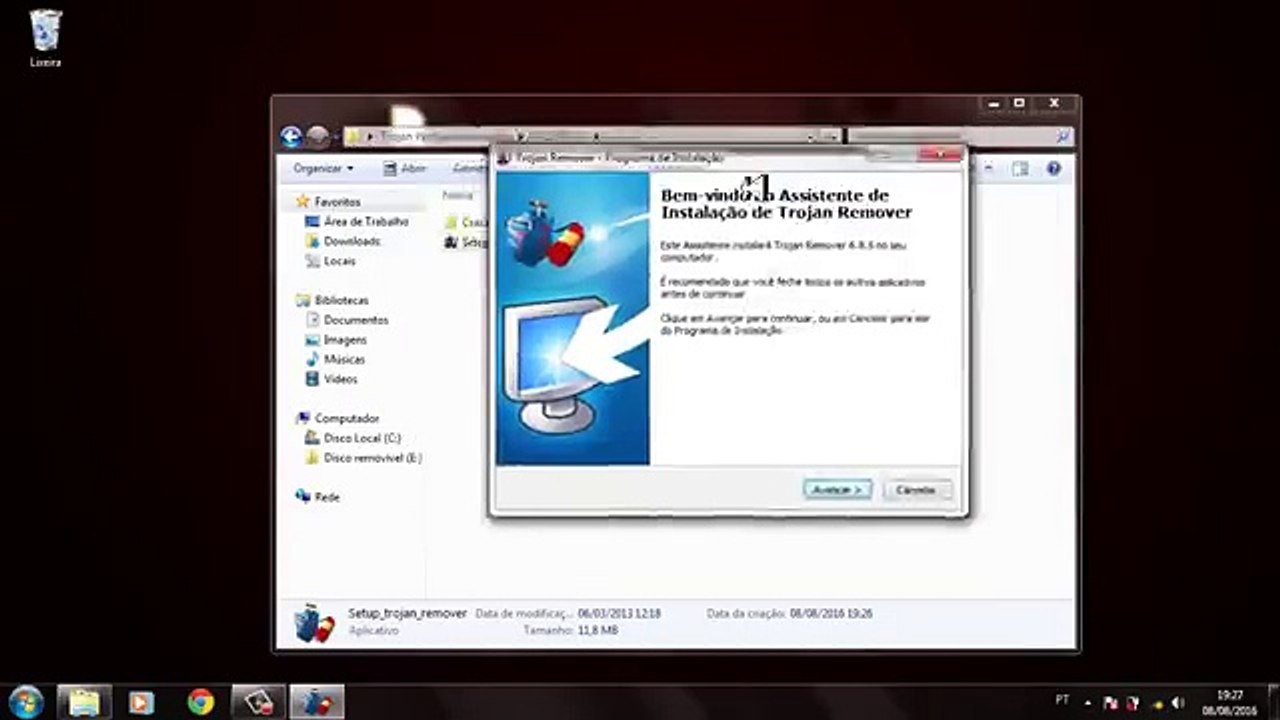The height and width of the screenshot is (720, 1280).
Task: Click the volume speaker tray icon
Action: click(1177, 703)
